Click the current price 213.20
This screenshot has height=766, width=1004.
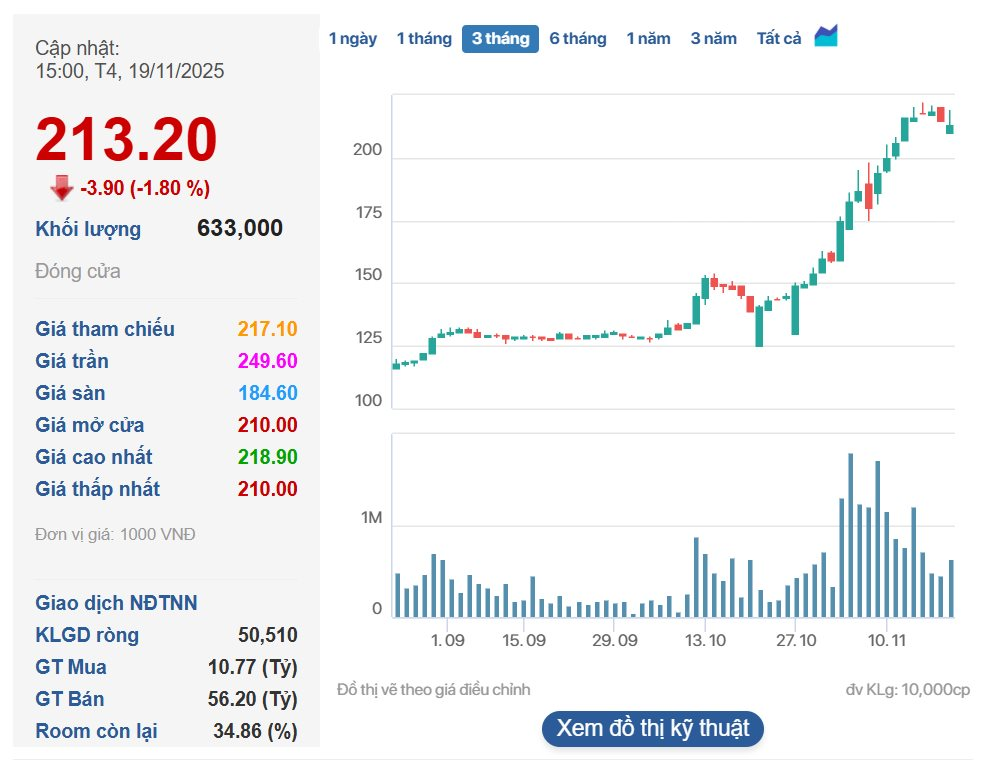pos(126,140)
